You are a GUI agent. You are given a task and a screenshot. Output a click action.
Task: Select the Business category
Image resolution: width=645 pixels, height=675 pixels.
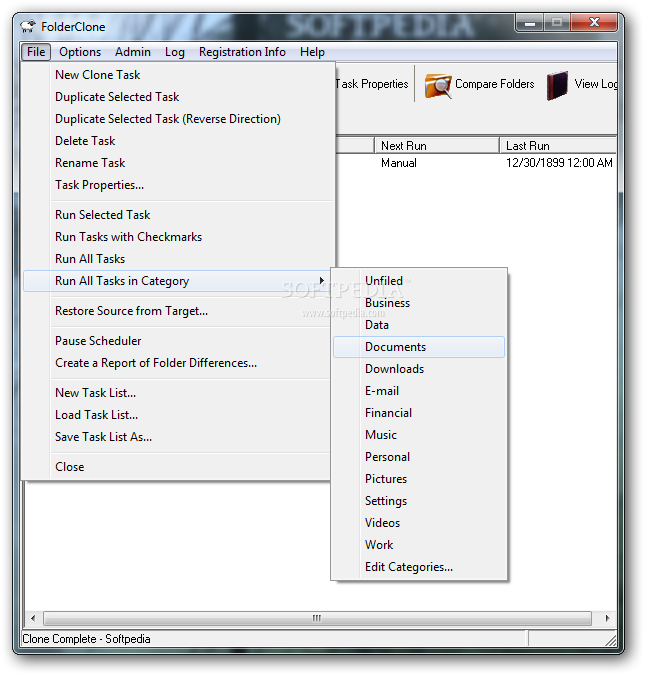pos(419,303)
